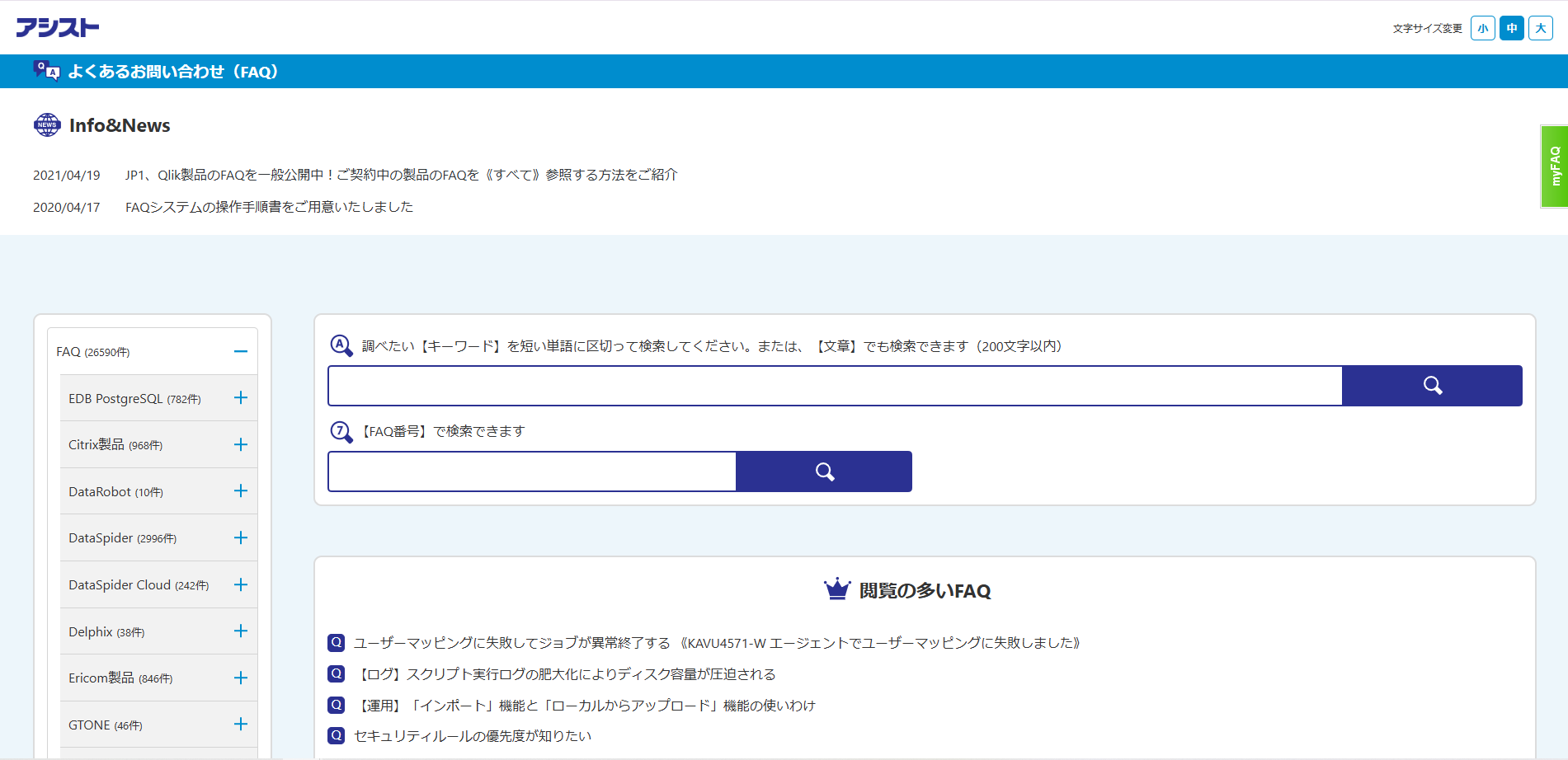Click the question-mark icon beside FAQ番号 label
The height and width of the screenshot is (760, 1568).
click(341, 429)
